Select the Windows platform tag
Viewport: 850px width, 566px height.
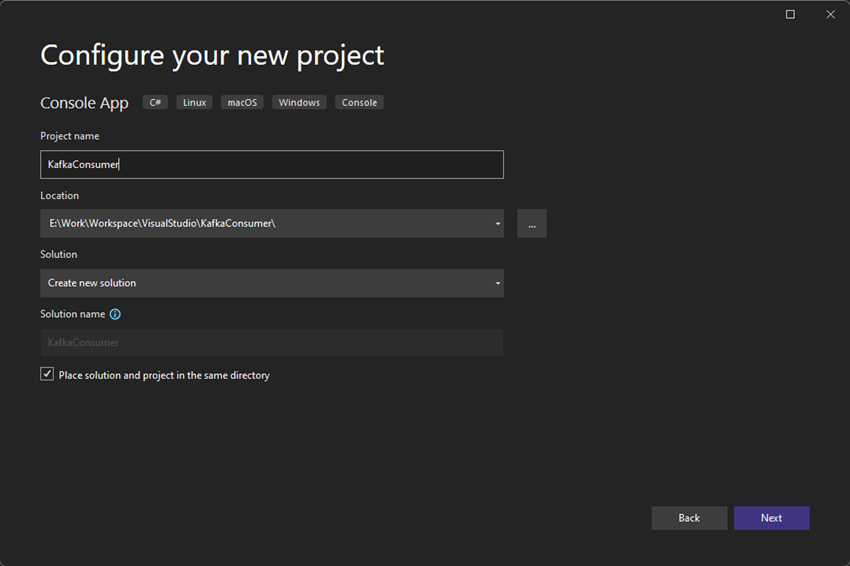pos(299,102)
